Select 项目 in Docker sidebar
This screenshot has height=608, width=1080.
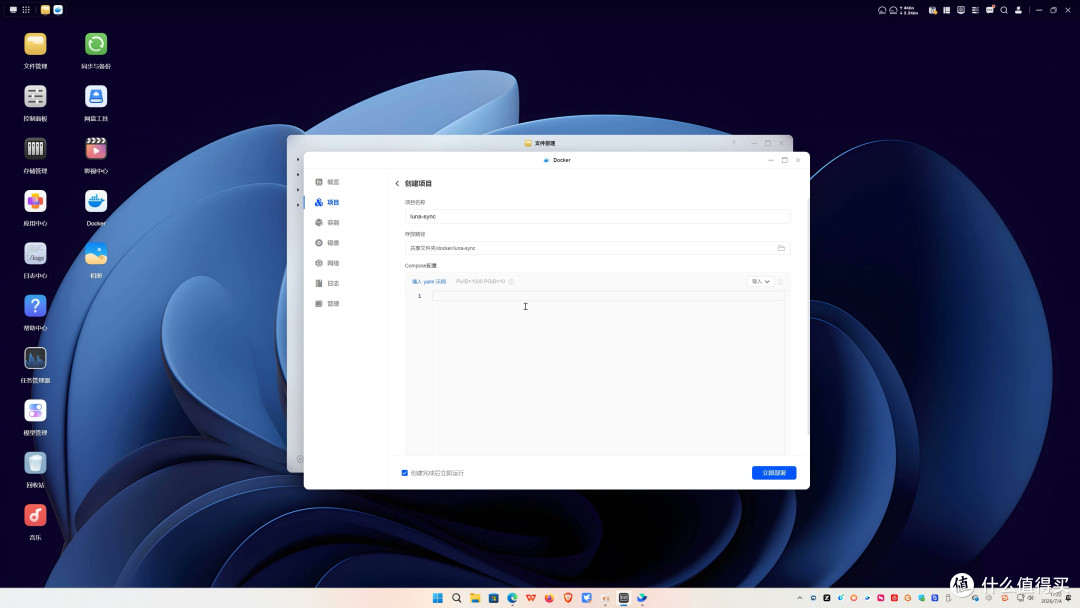(328, 202)
